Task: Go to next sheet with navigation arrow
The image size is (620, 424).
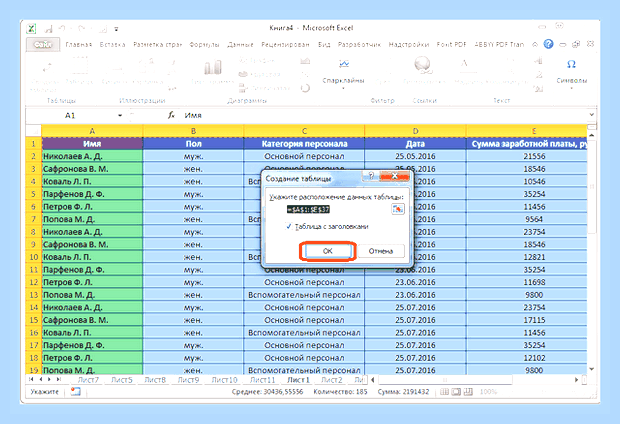Action: point(49,379)
